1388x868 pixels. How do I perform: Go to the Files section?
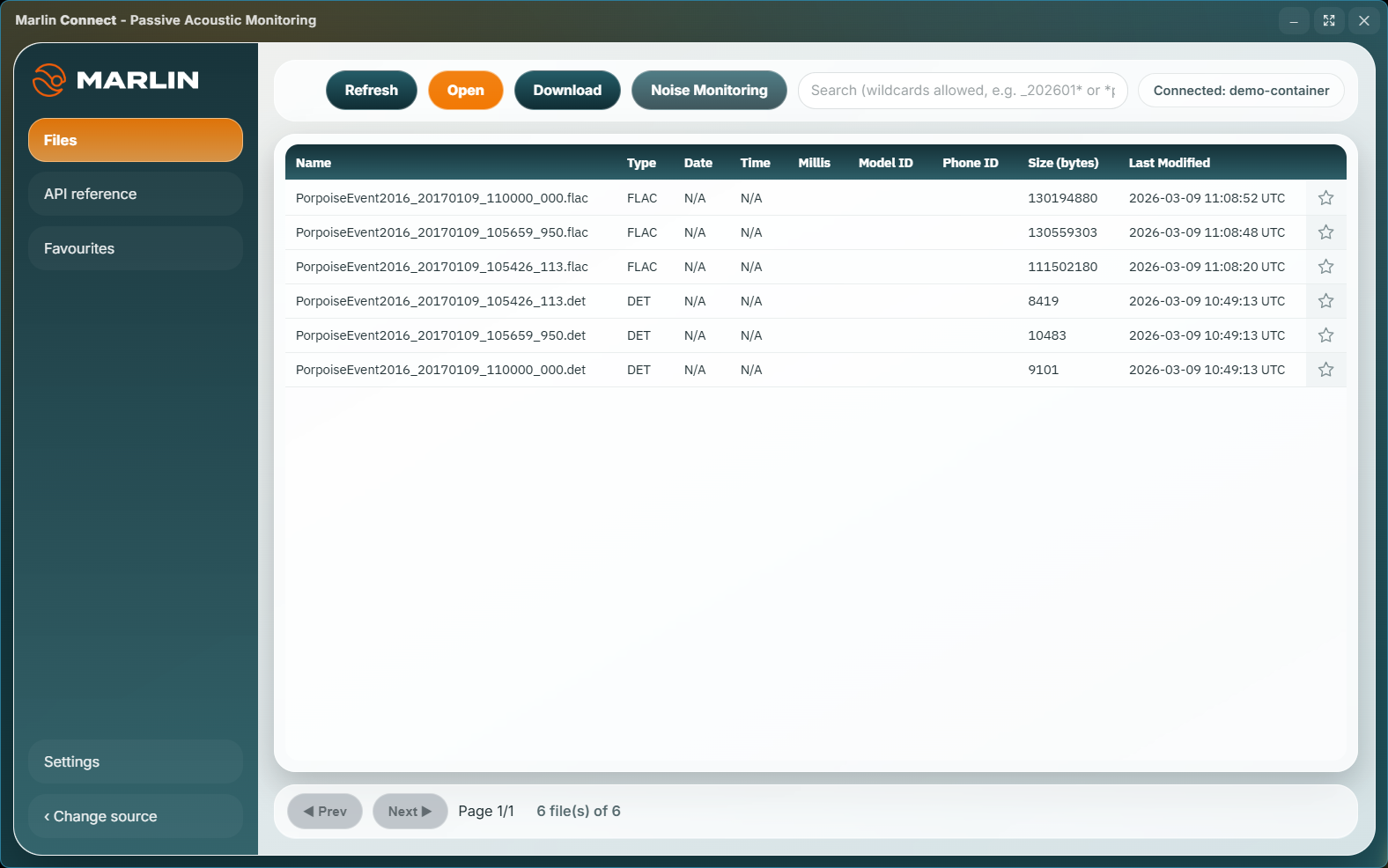[136, 140]
